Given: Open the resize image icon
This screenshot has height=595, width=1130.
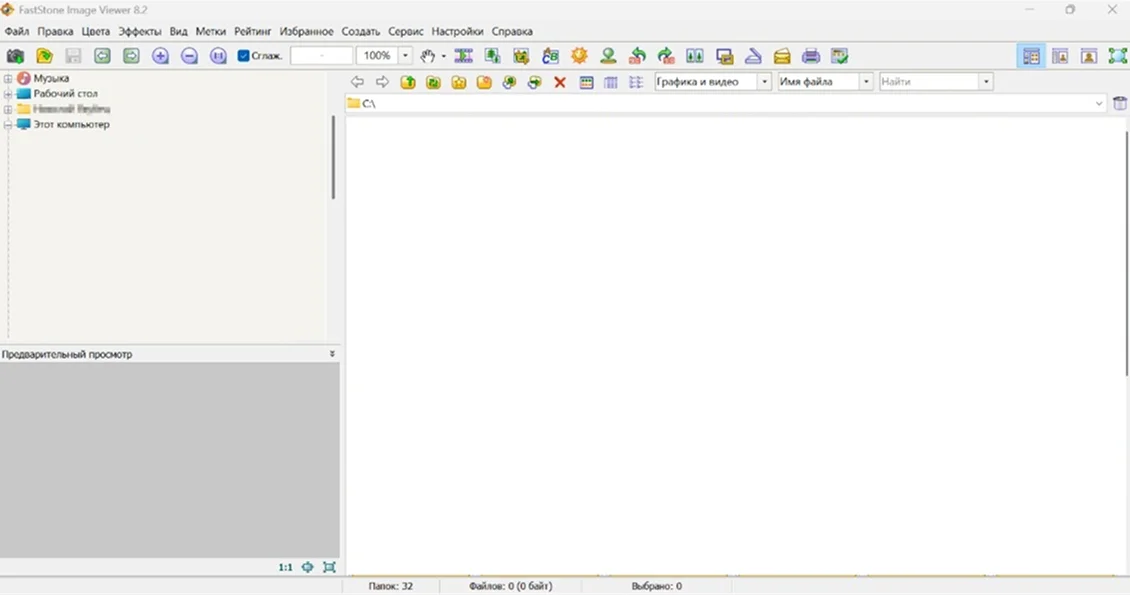Looking at the screenshot, I should (x=492, y=55).
